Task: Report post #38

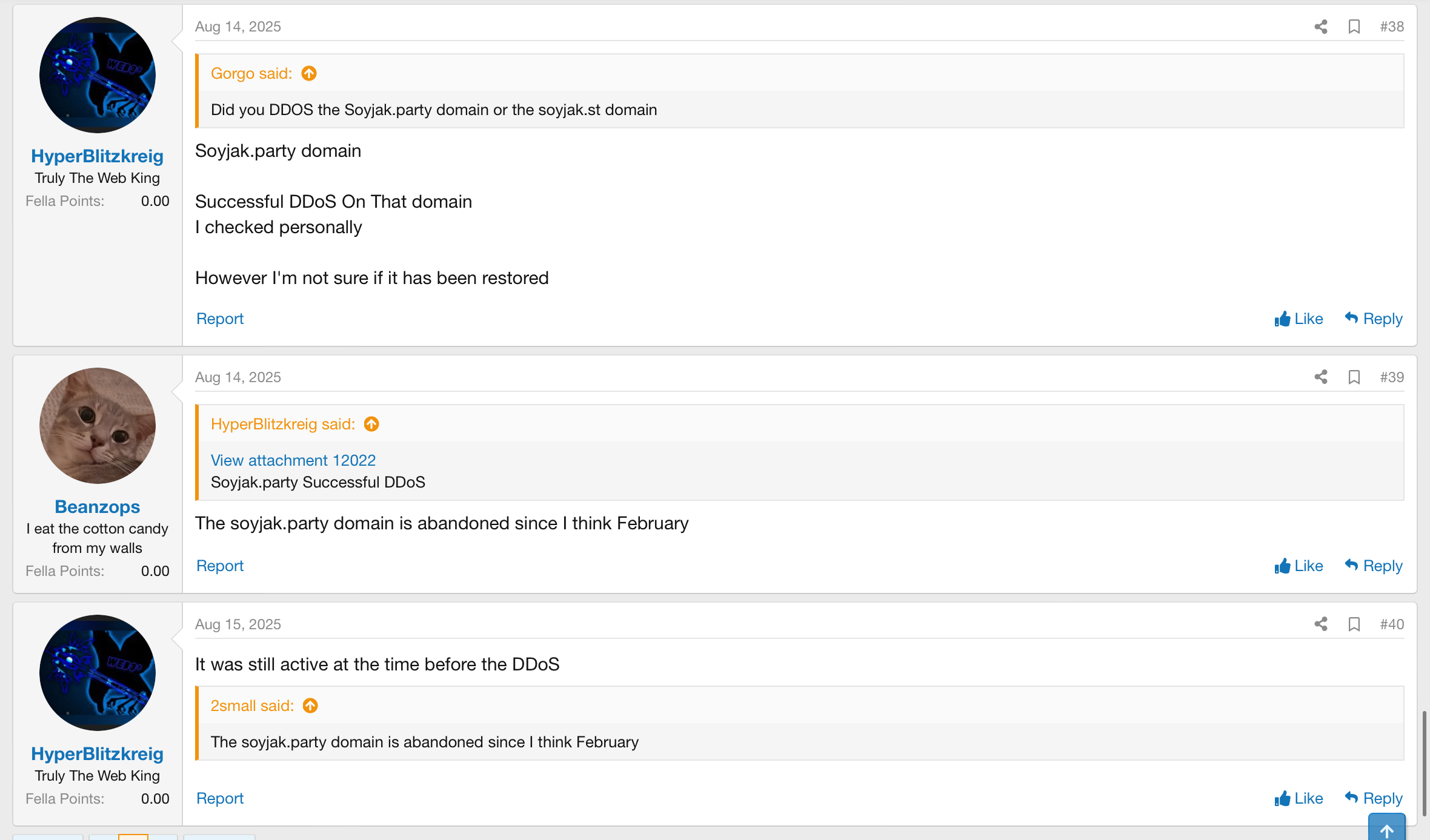Action: [220, 319]
